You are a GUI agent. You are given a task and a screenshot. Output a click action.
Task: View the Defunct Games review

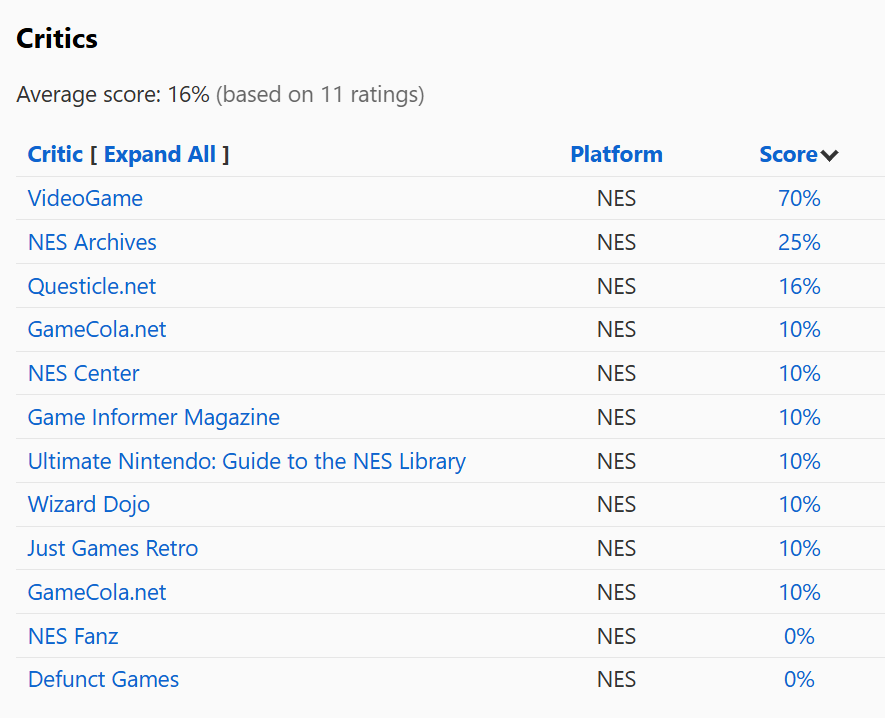[x=103, y=679]
